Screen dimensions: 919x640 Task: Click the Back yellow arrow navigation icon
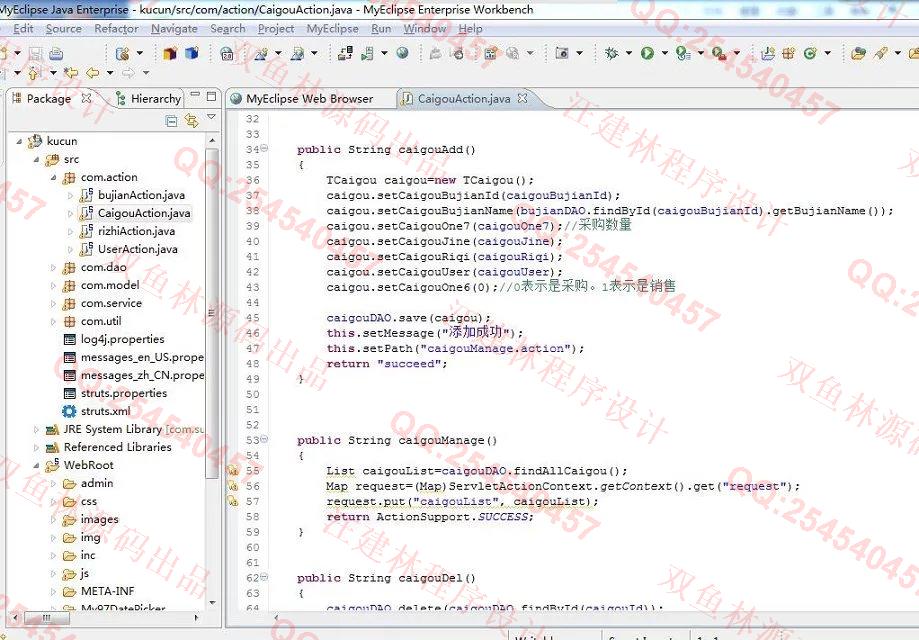point(93,73)
